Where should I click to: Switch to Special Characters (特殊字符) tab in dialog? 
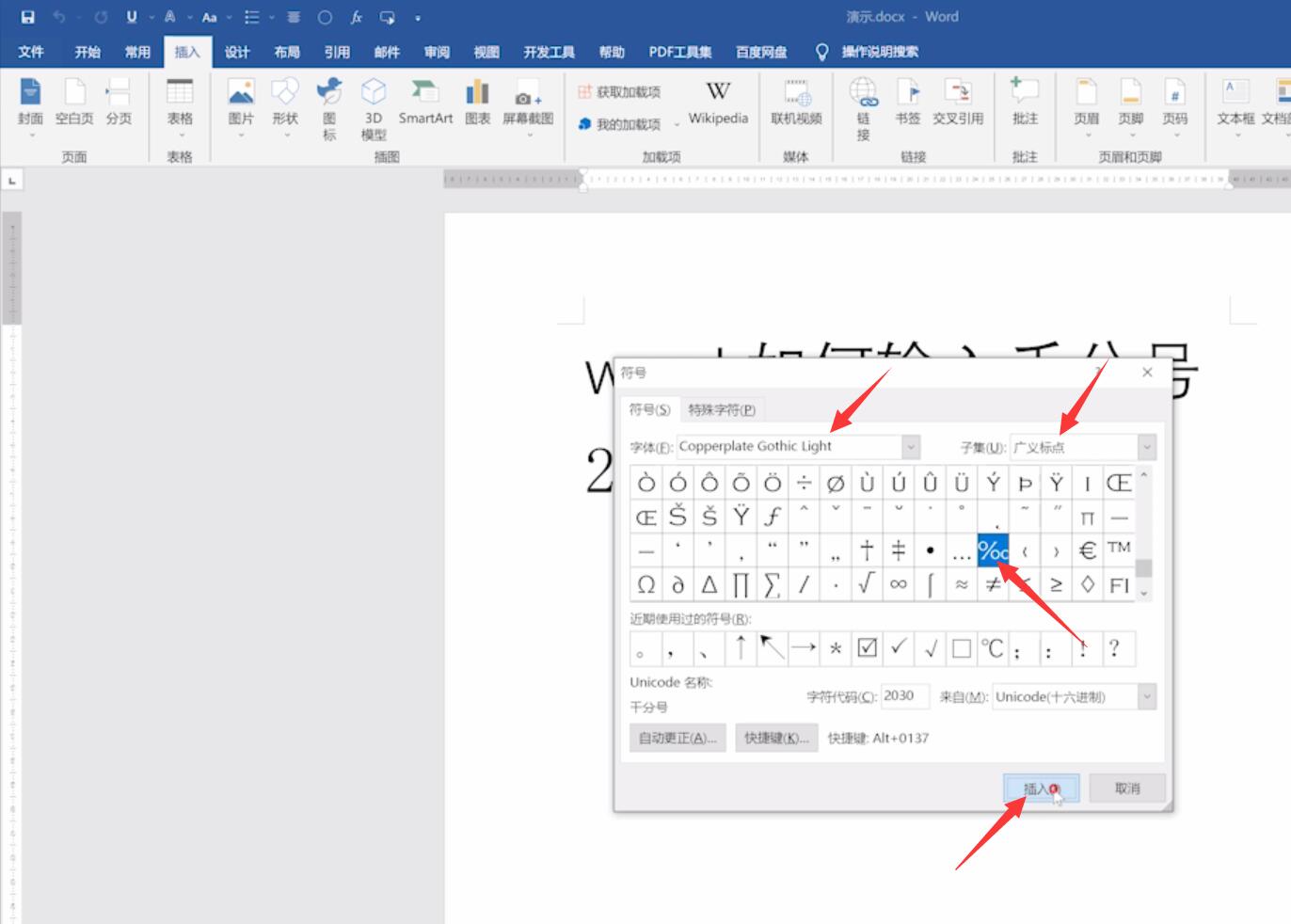pyautogui.click(x=722, y=409)
